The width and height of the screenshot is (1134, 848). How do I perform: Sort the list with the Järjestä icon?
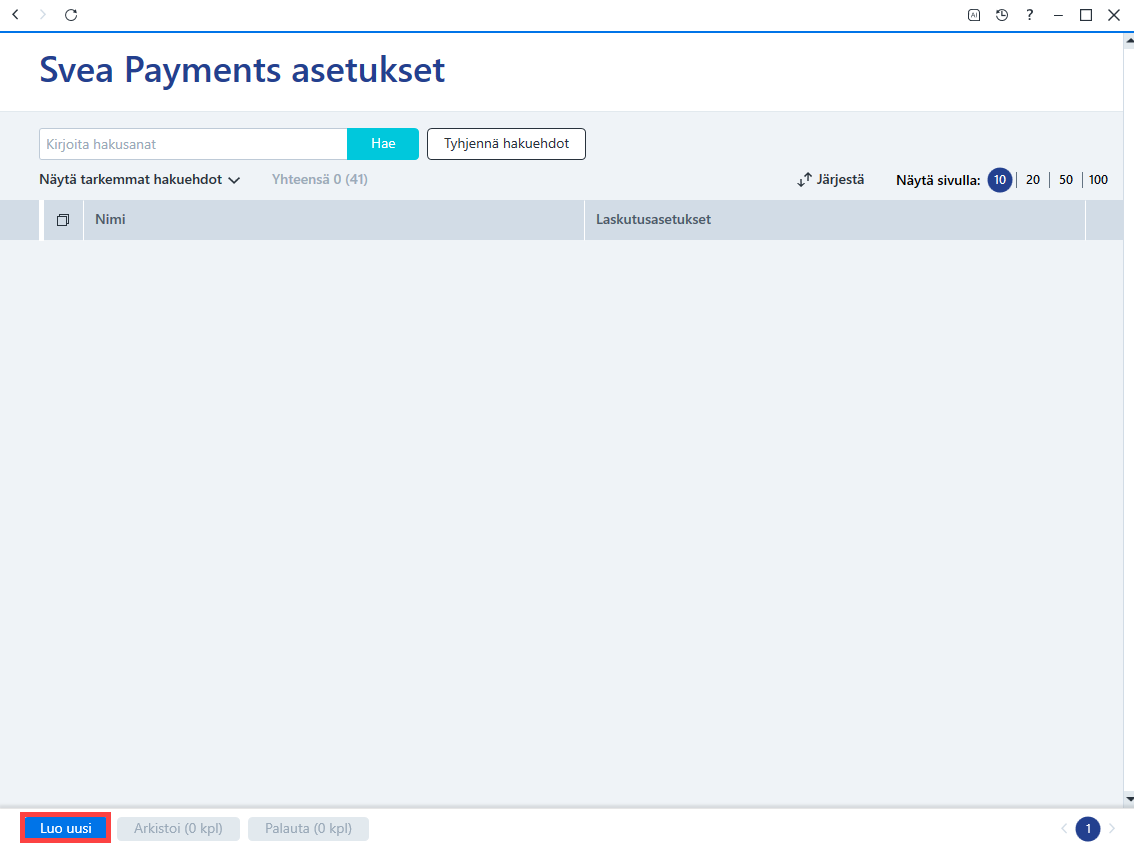[804, 180]
